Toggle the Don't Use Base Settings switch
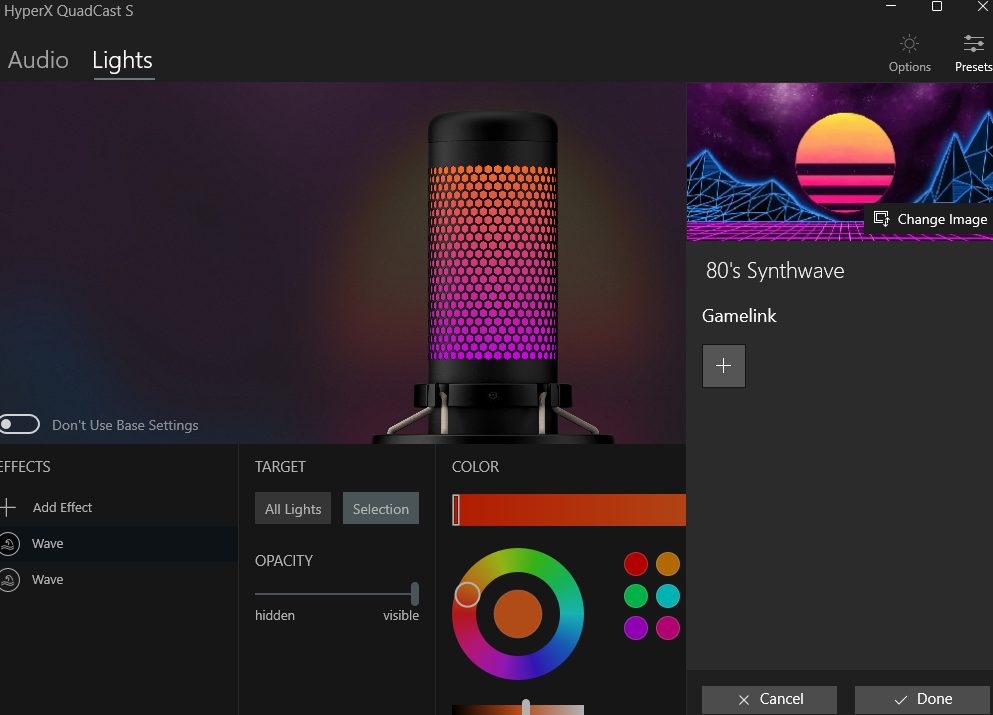 tap(20, 424)
